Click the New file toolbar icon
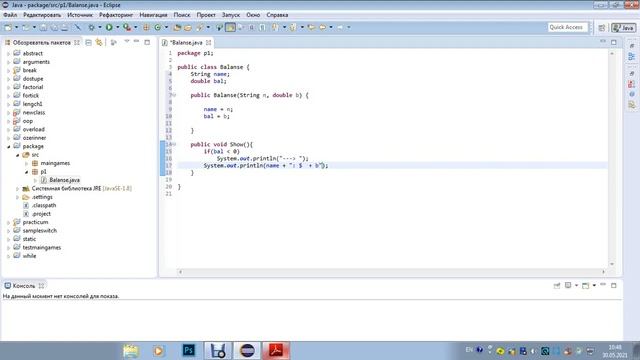640x360 pixels. coord(8,27)
